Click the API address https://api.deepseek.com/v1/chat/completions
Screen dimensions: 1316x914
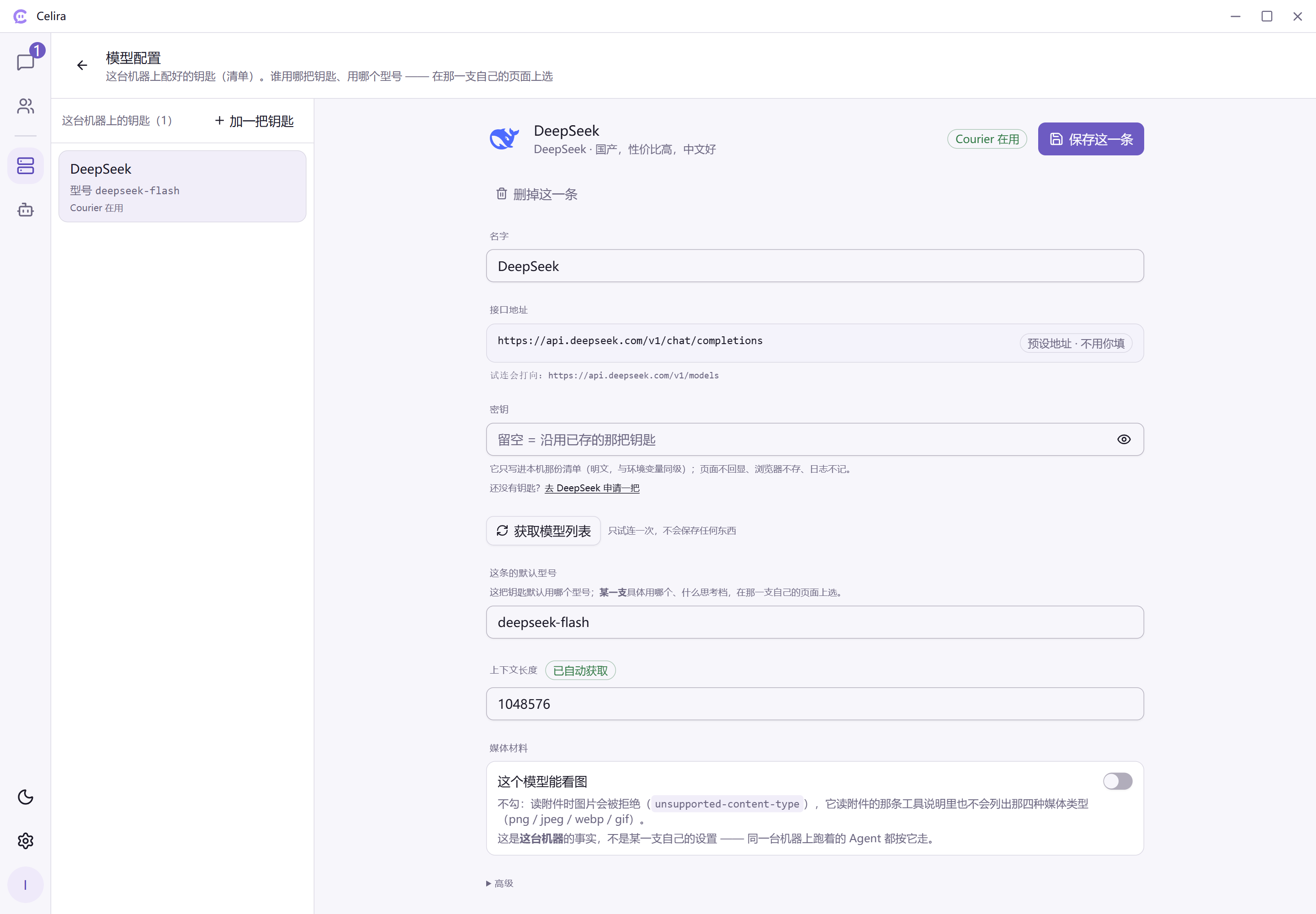point(630,341)
